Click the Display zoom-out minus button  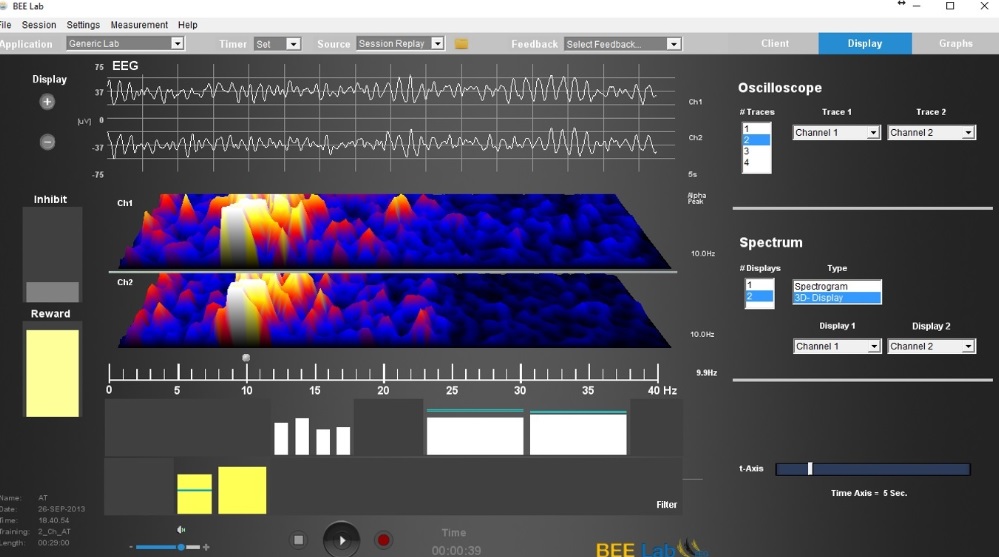click(47, 142)
